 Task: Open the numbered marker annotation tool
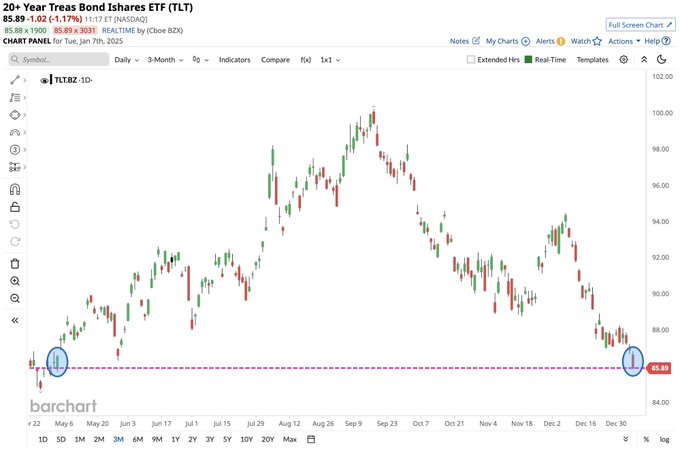[x=15, y=150]
